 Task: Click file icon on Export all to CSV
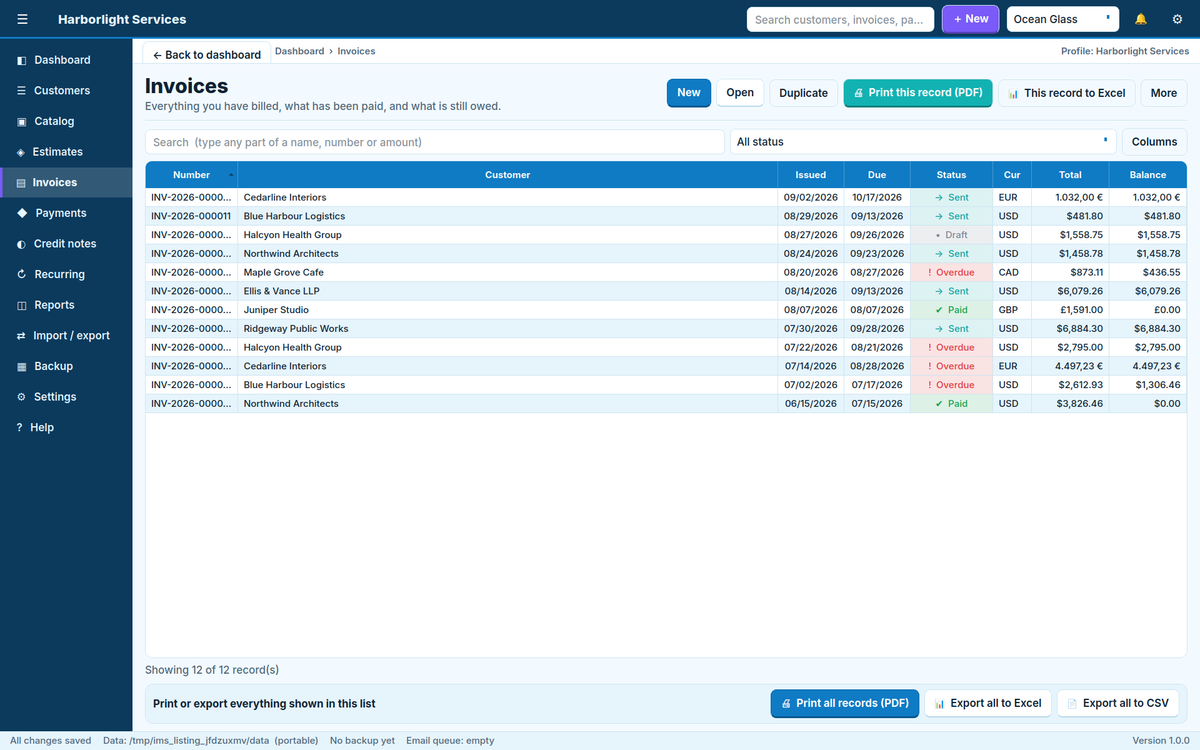pyautogui.click(x=1072, y=704)
